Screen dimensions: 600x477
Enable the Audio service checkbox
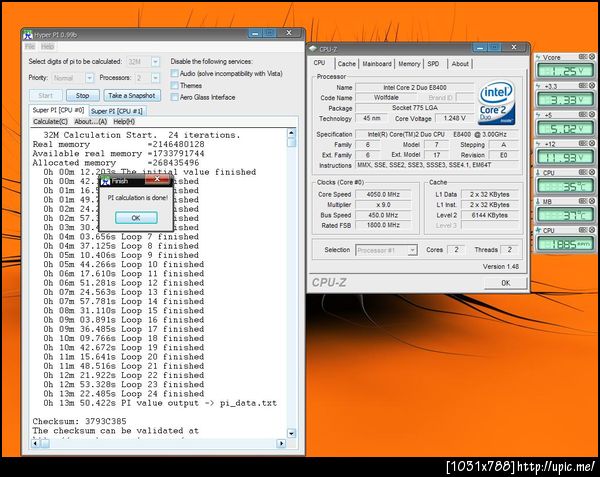(174, 73)
